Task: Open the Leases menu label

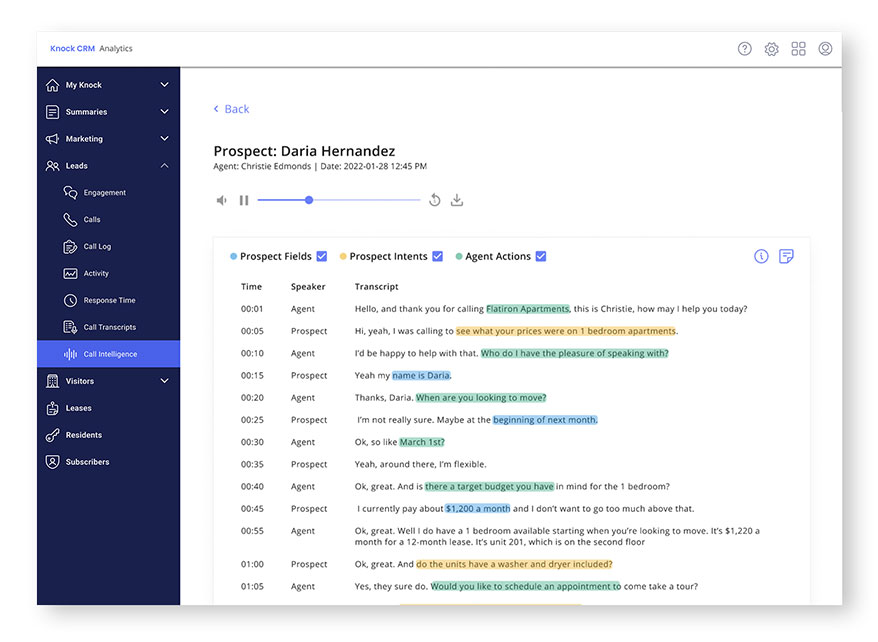Action: tap(78, 408)
